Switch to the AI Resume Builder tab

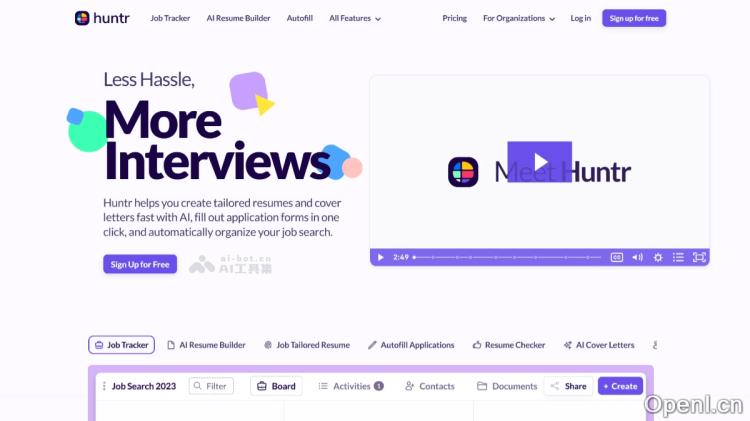pos(206,345)
